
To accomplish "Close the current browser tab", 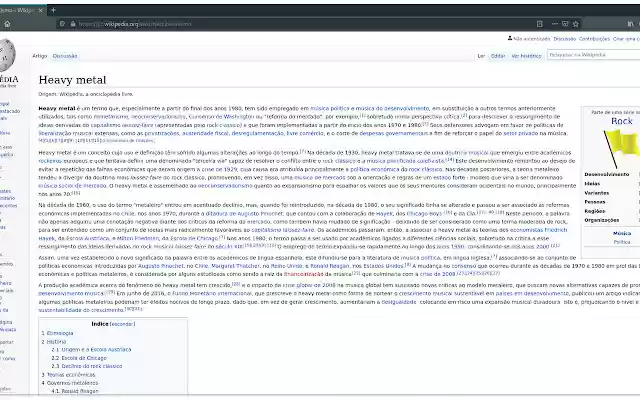I will 40,10.
